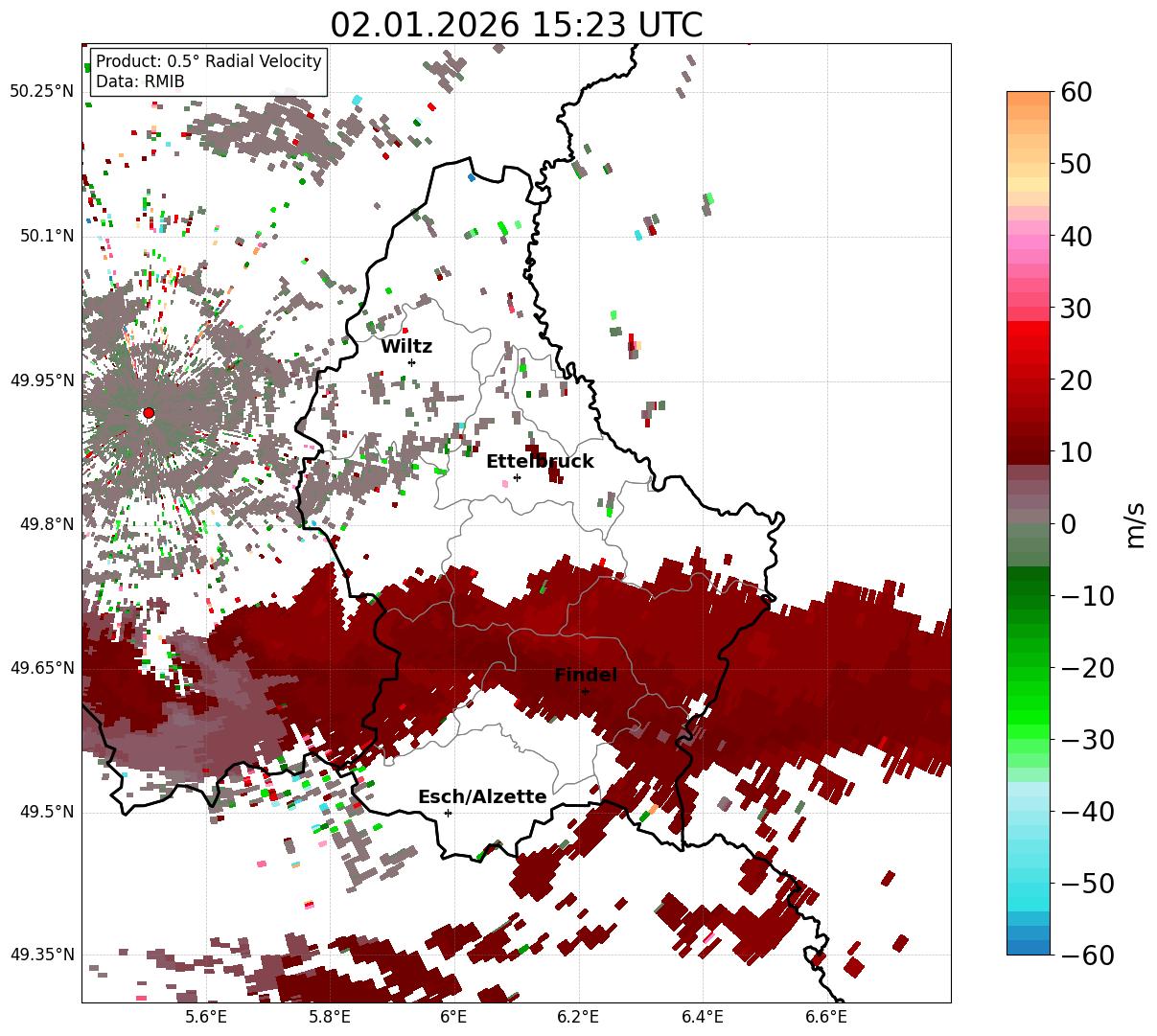This screenshot has width=1157, height=1036.
Task: Click the −20 tick label on colorbar
Action: tap(1087, 668)
